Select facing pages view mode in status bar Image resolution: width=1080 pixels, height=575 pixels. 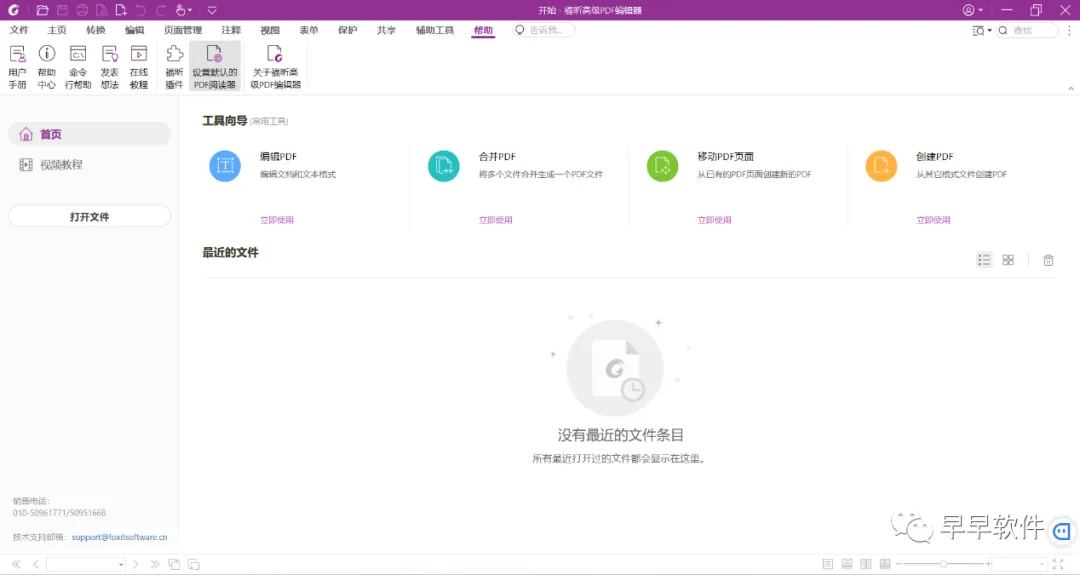pyautogui.click(x=866, y=565)
